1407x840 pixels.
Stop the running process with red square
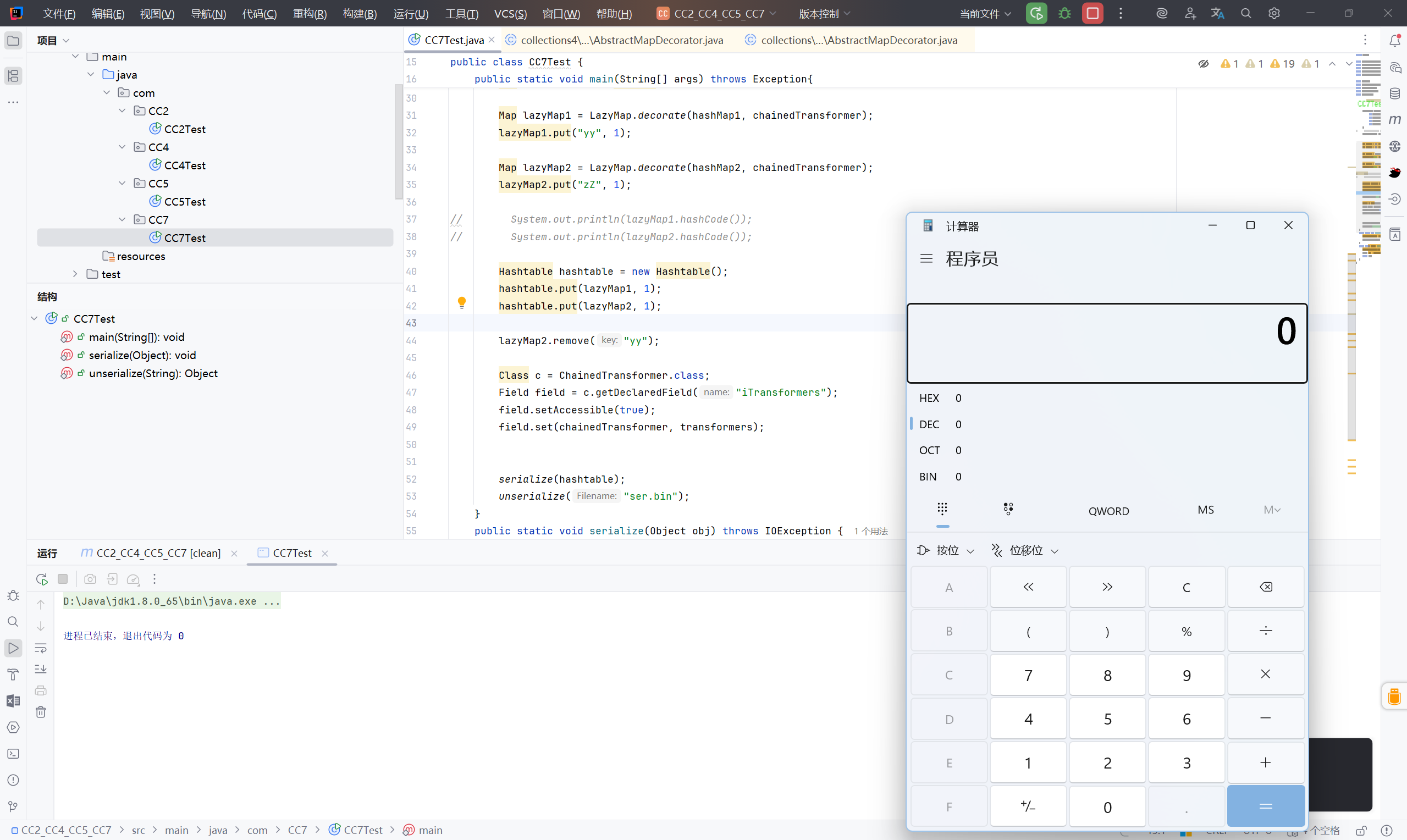1092,13
